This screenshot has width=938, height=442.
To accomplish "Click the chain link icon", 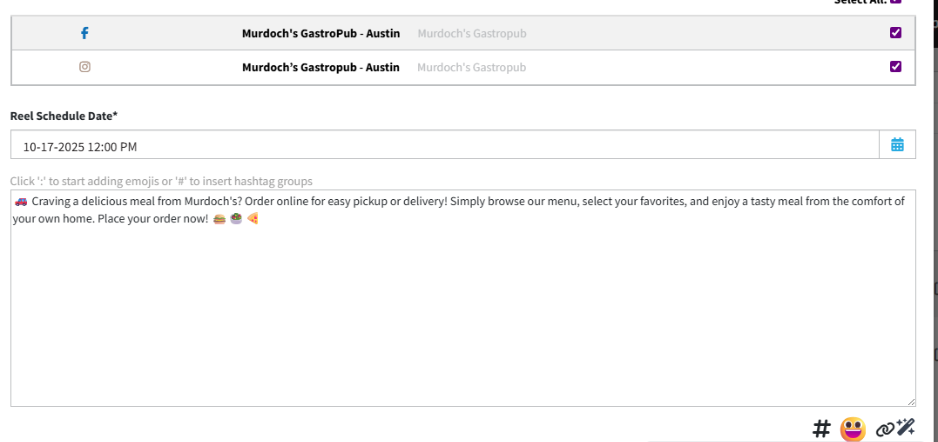I will tap(884, 429).
